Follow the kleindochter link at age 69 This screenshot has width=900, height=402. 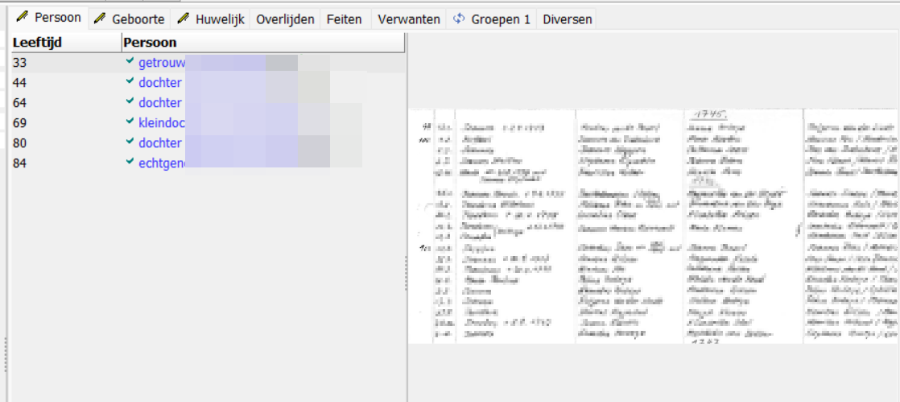pos(162,123)
